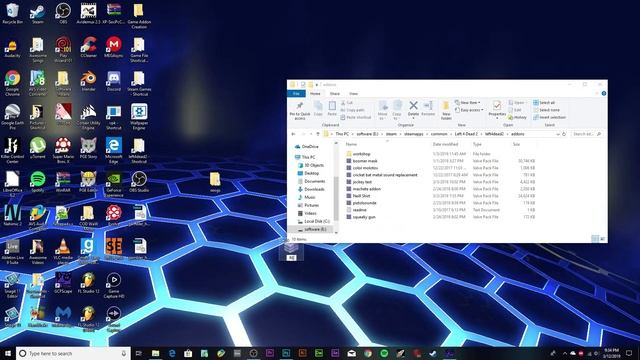Select the OBS Studio desktop shortcut
Image resolution: width=640 pixels, height=360 pixels.
click(x=139, y=182)
